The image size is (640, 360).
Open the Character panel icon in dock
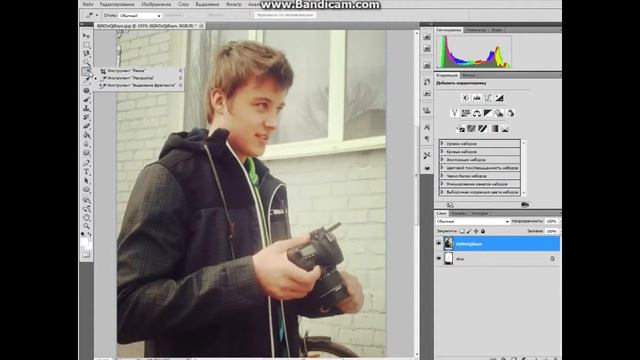[427, 127]
